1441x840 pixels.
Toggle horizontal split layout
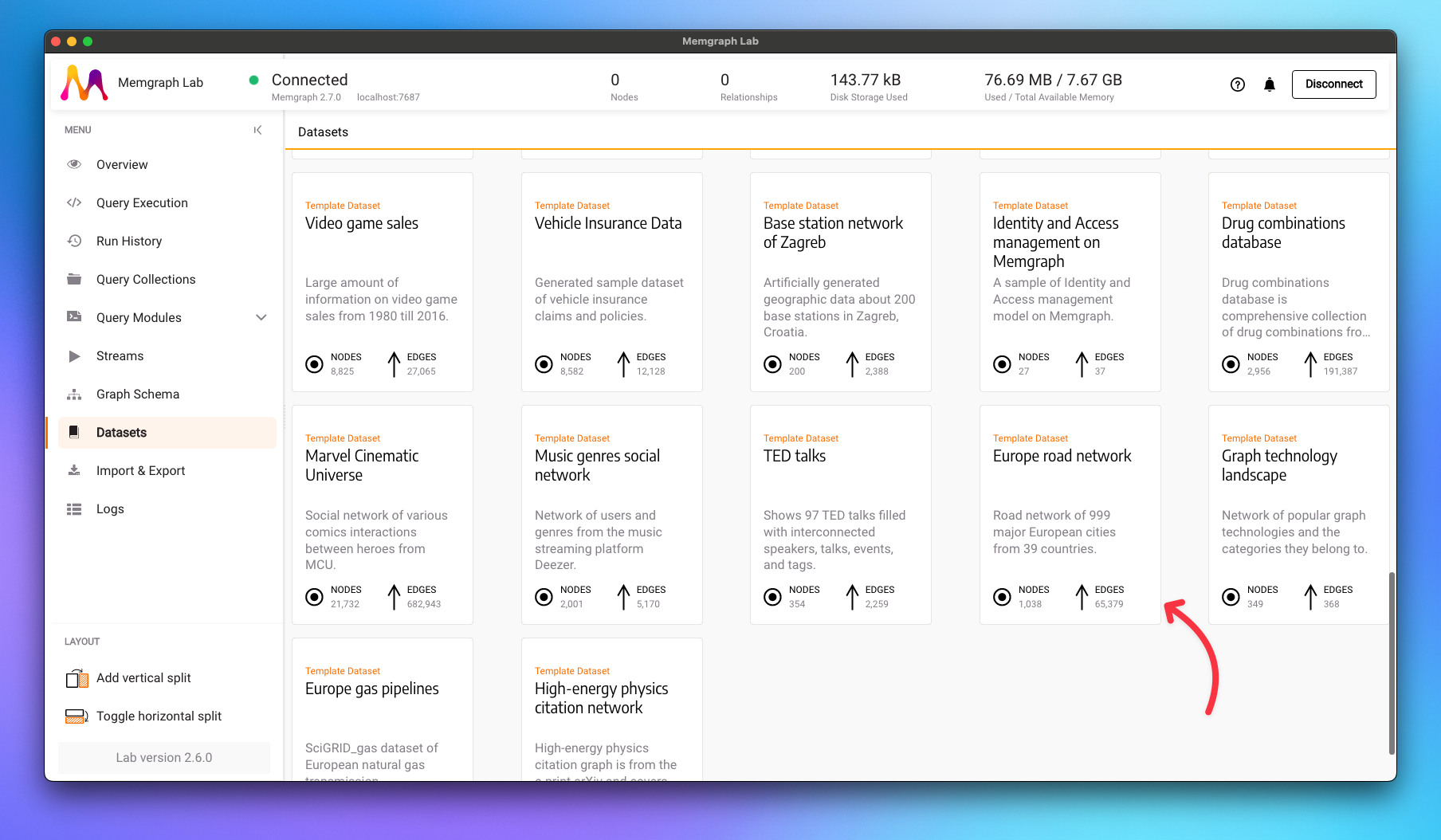[159, 716]
